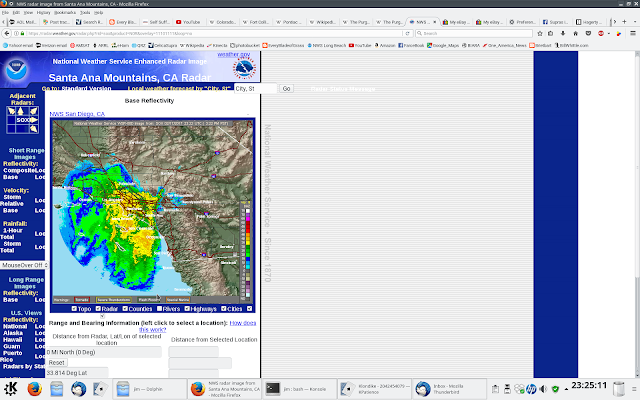Focus the browser Search box
Screen dimensions: 640x400
pos(474,33)
